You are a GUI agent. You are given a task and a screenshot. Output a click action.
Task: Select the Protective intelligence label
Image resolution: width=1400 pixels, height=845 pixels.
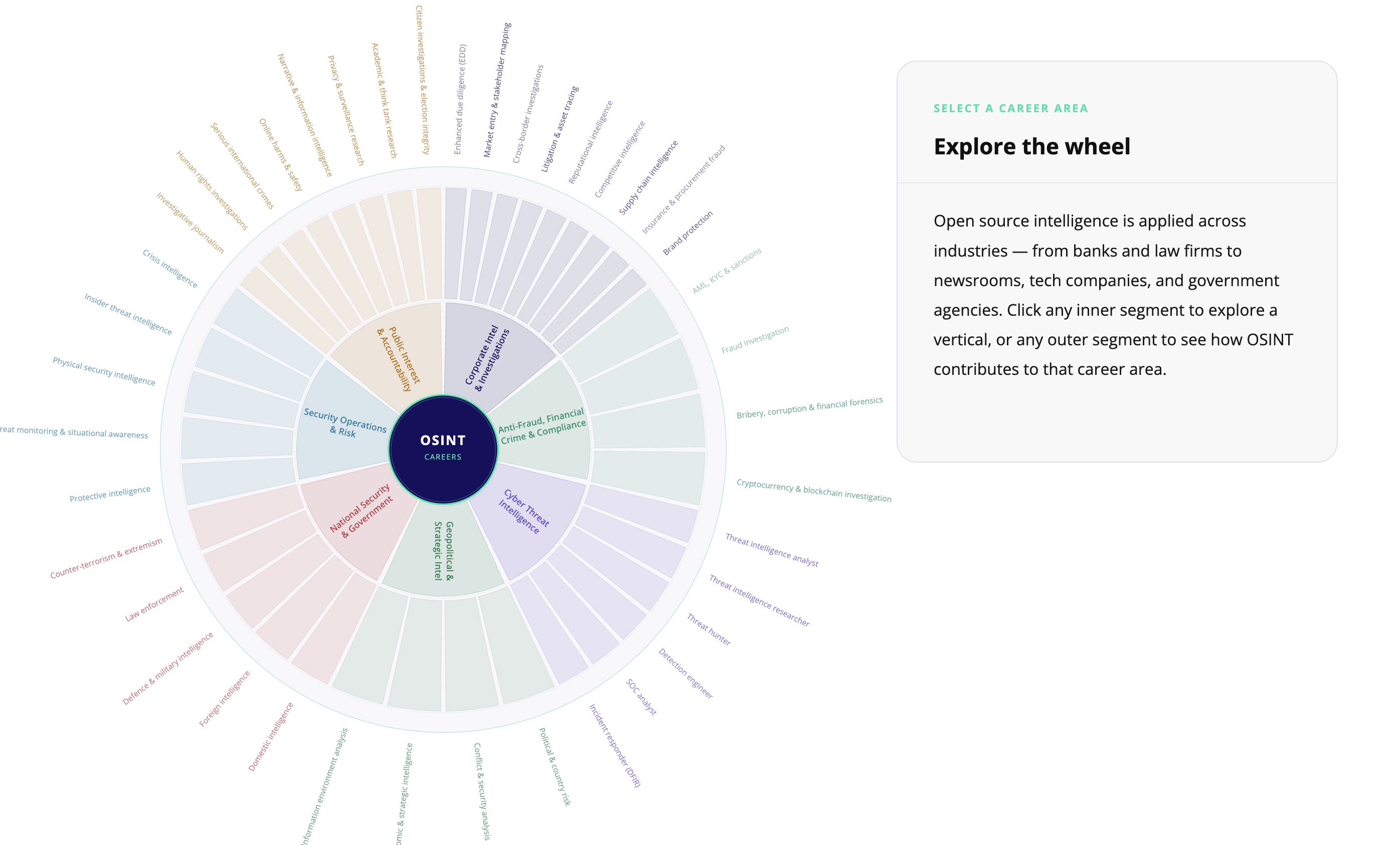(110, 494)
